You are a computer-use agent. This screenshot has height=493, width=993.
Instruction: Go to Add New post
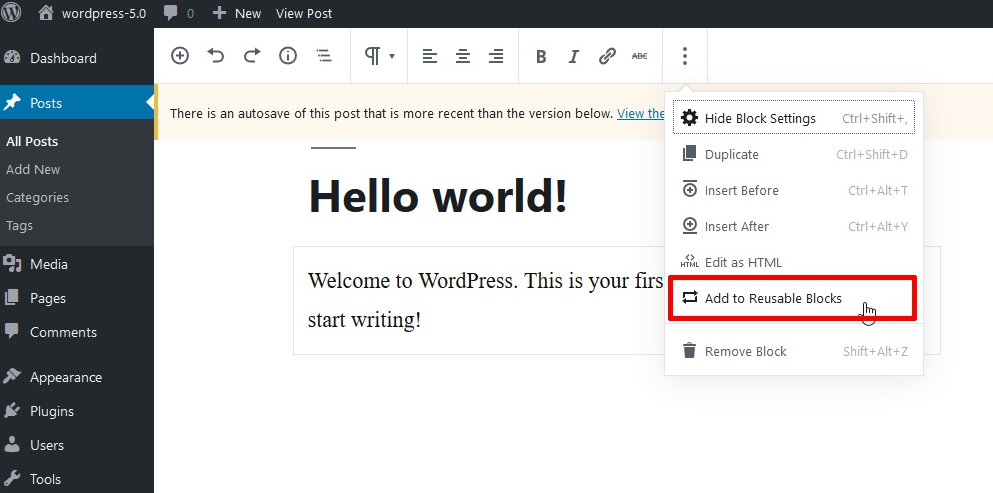(x=33, y=169)
